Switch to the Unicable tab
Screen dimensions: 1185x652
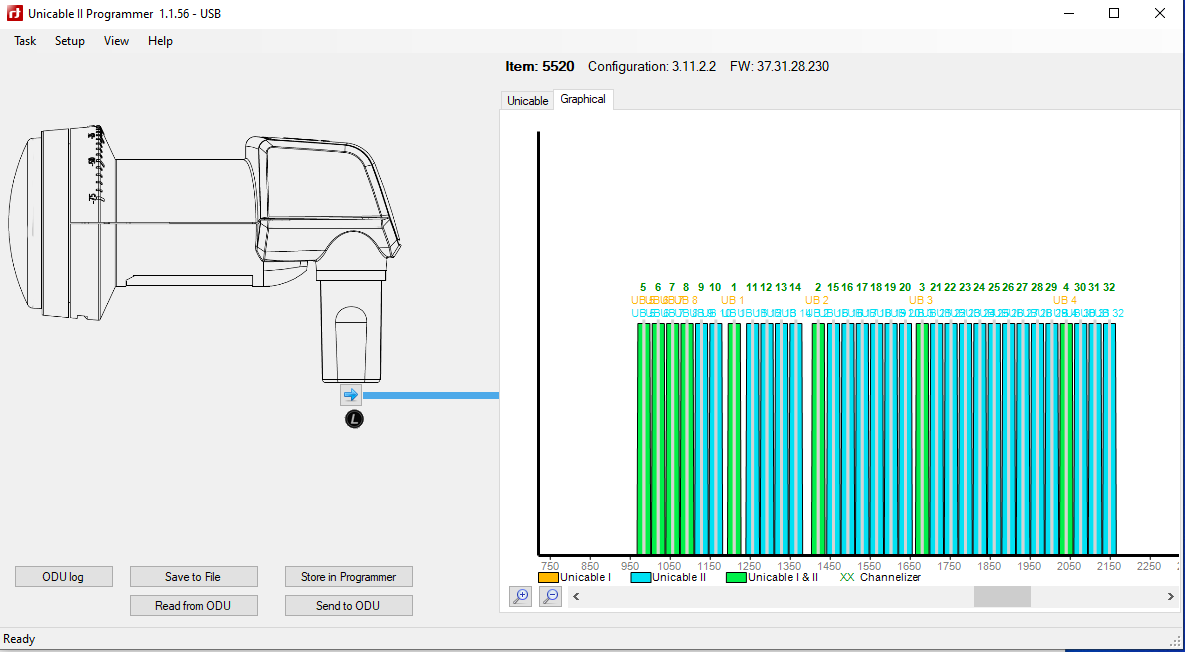point(527,101)
